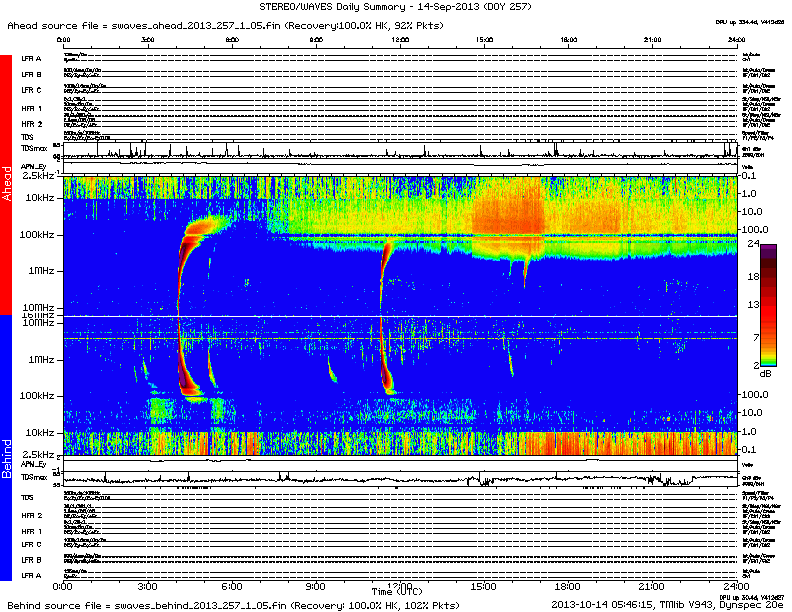Screen dimensions: 792x612
Task: Select the LFR A label at top
Action: 31,59
